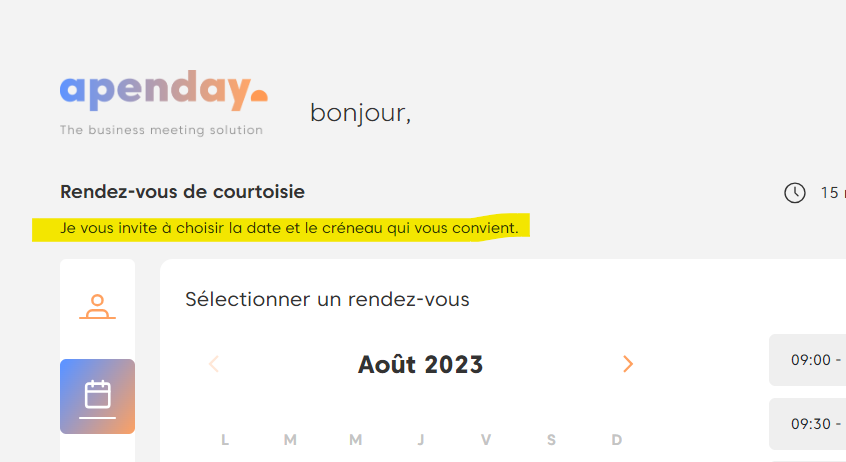Screen dimensions: 846x462
Task: Advance to next month after Août 2023
Action: point(628,364)
